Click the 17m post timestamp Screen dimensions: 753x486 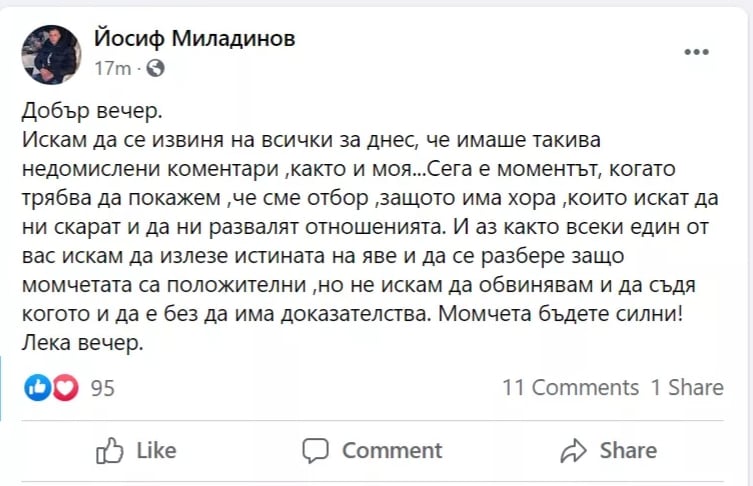[x=112, y=69]
